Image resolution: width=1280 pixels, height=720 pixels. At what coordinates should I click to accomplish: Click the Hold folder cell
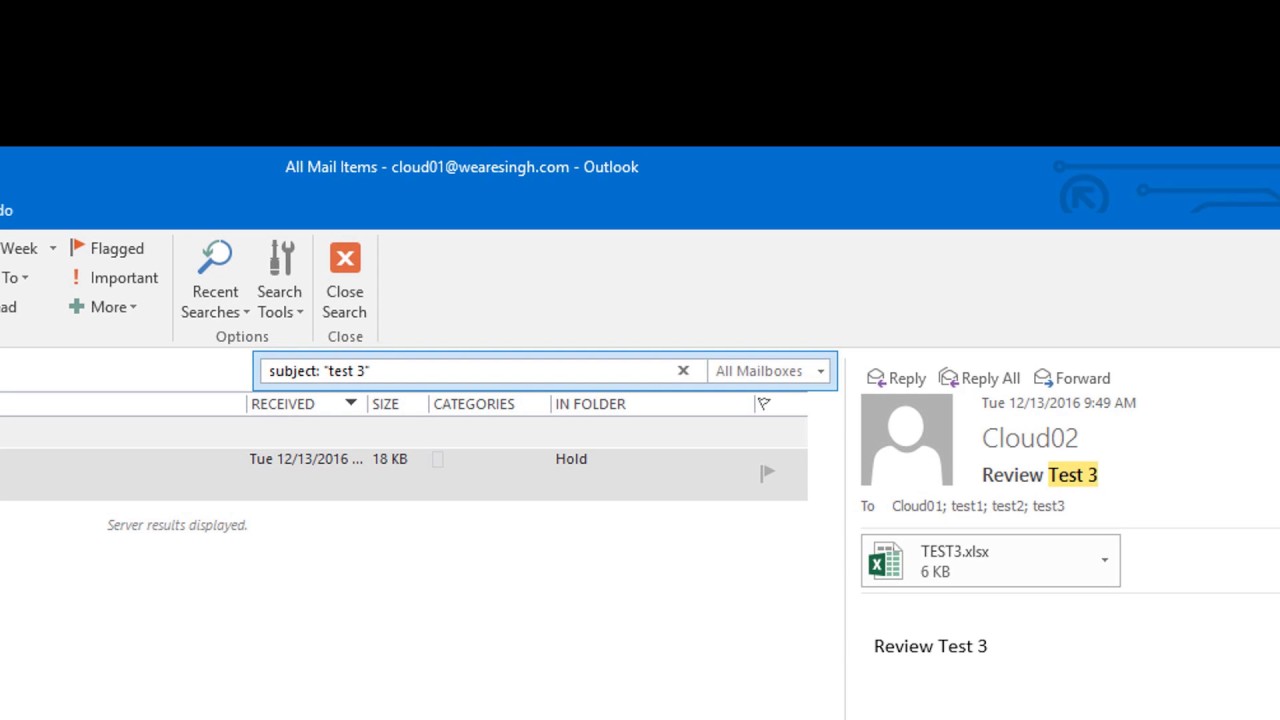click(x=571, y=459)
